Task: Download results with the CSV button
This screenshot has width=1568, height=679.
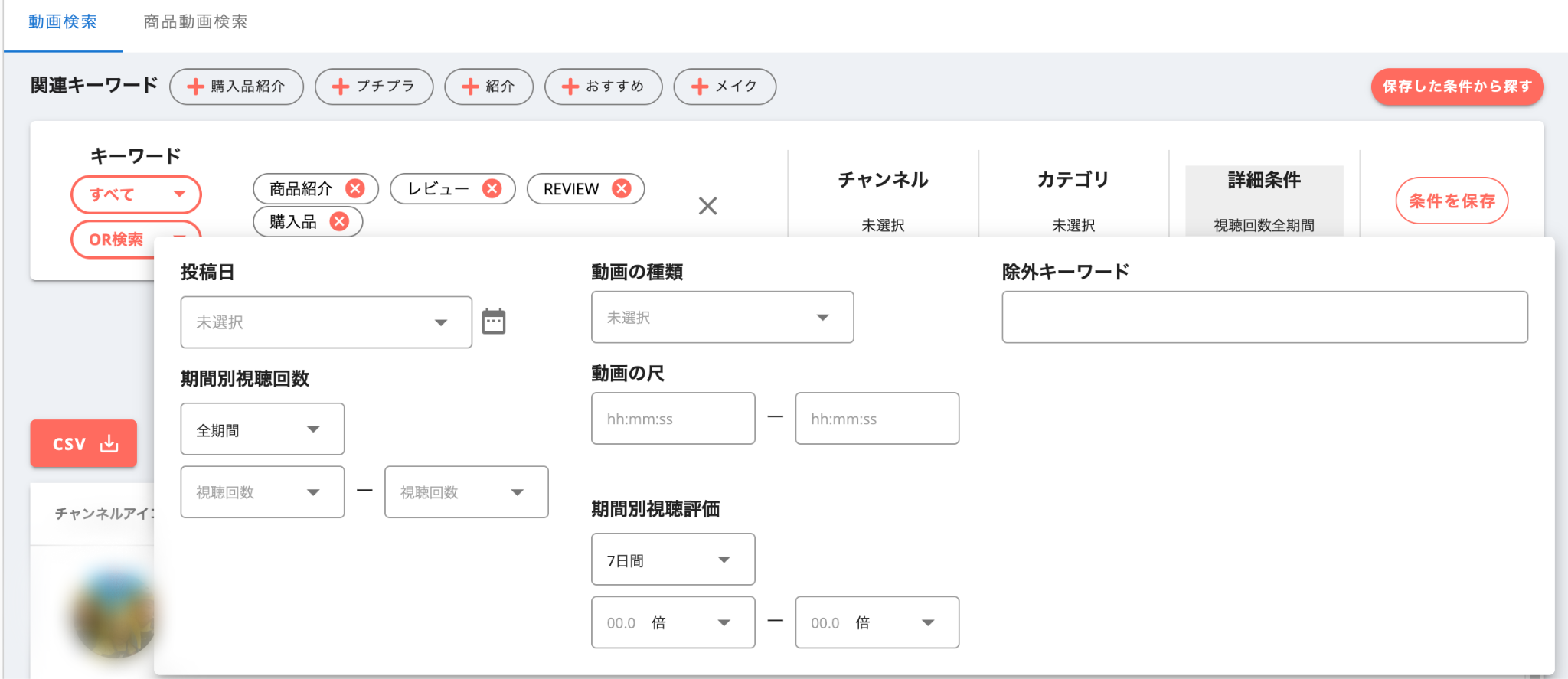Action: tap(83, 443)
